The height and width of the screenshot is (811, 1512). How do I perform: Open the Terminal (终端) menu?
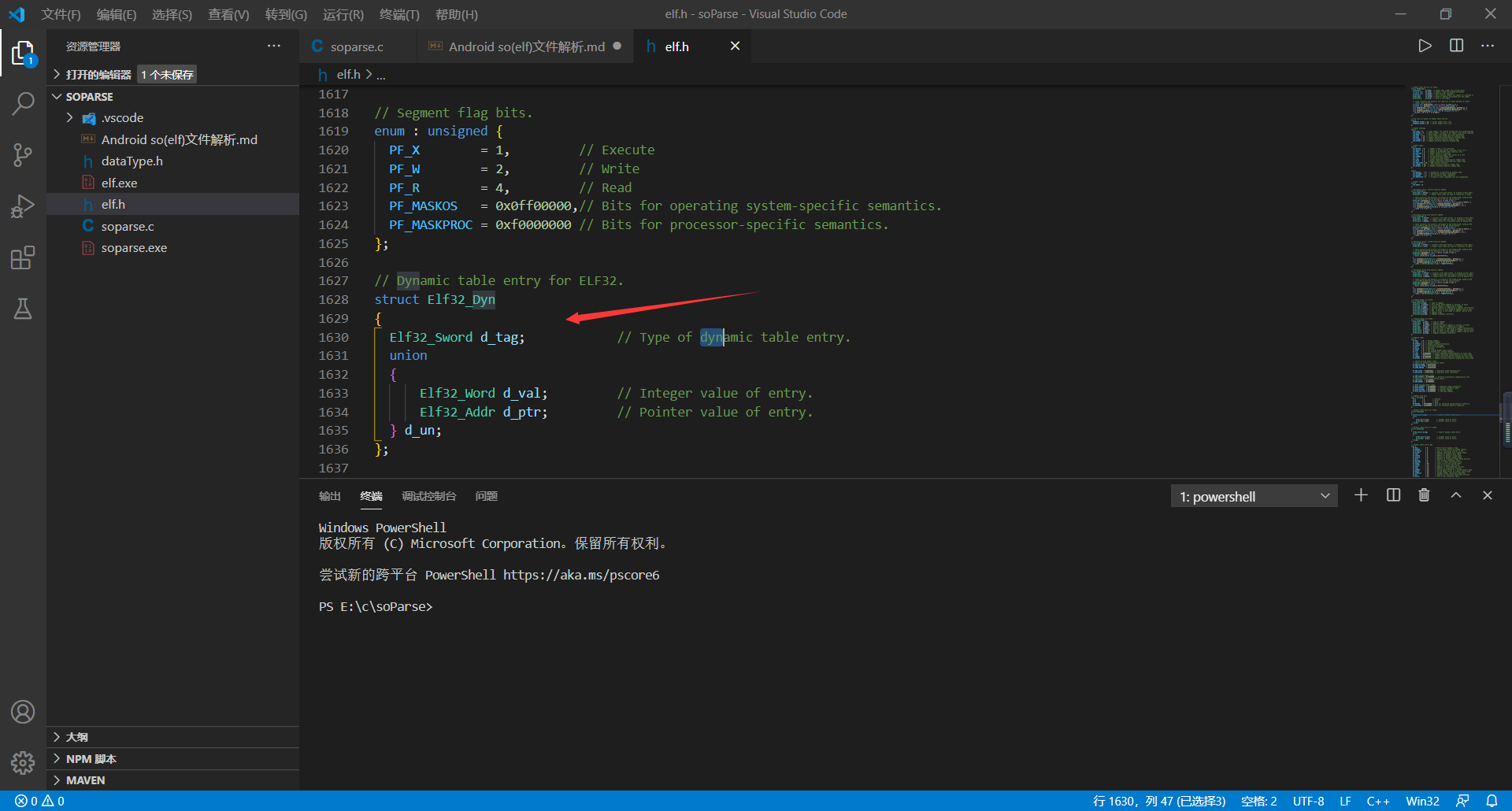click(399, 14)
